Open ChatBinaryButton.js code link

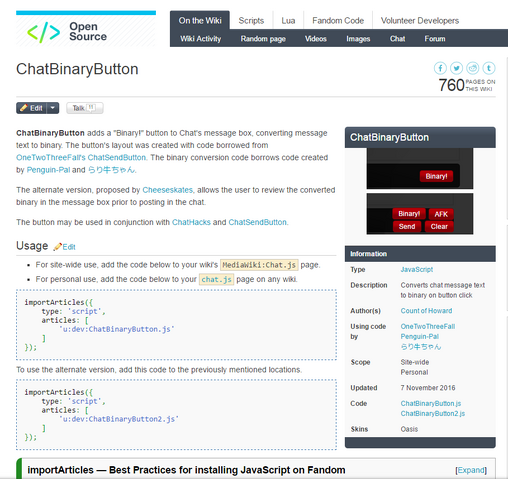click(431, 403)
